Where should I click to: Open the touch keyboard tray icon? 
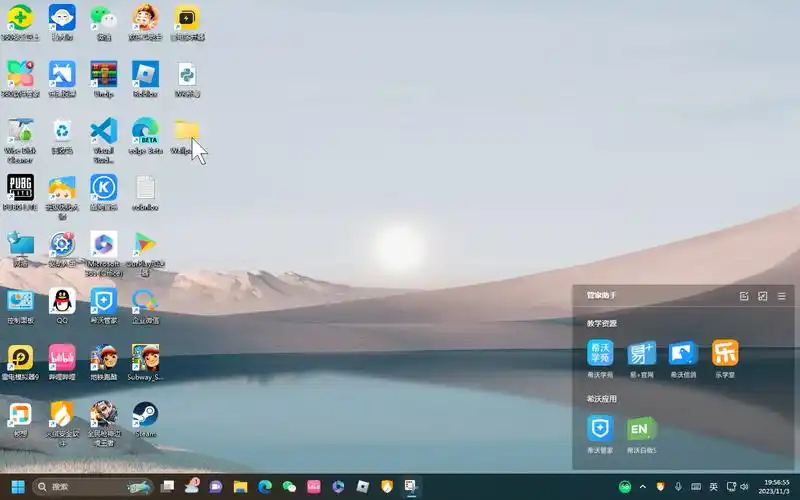696,487
